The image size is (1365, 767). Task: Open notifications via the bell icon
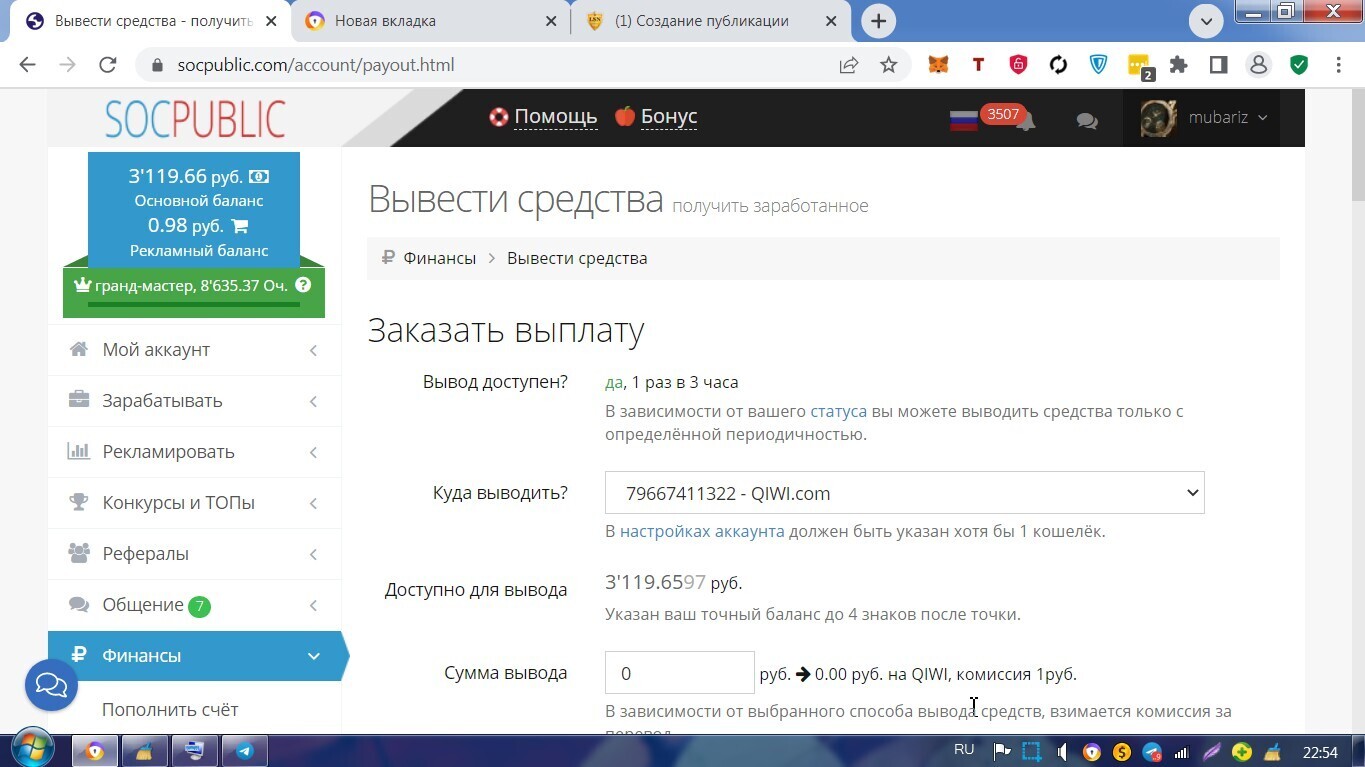click(1025, 118)
